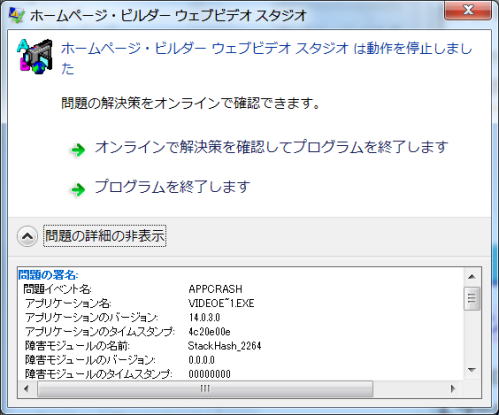Viewport: 499px width, 415px height.
Task: Select the version value 14.0.3.0
Action: 204,317
